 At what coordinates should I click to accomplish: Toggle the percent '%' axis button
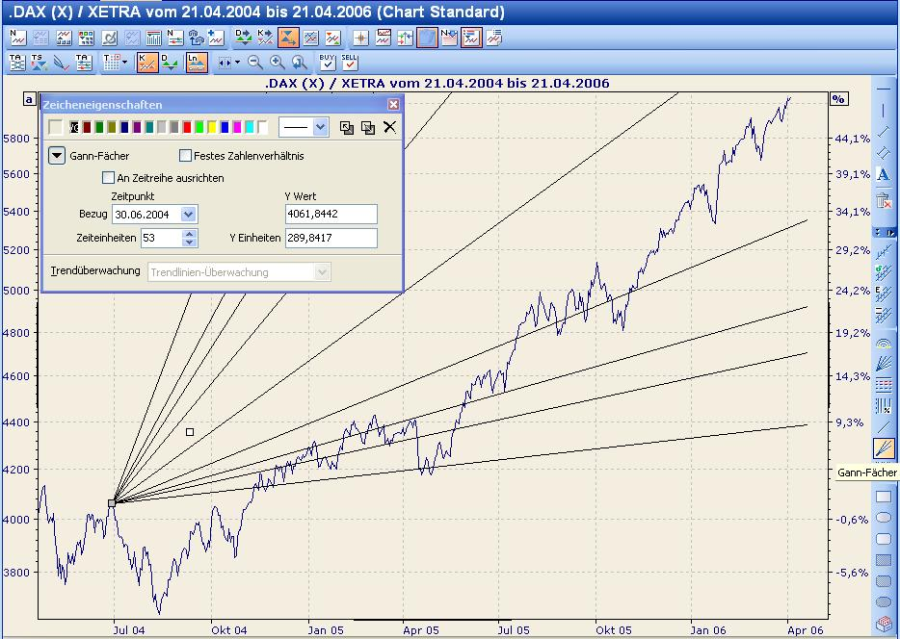pos(838,99)
